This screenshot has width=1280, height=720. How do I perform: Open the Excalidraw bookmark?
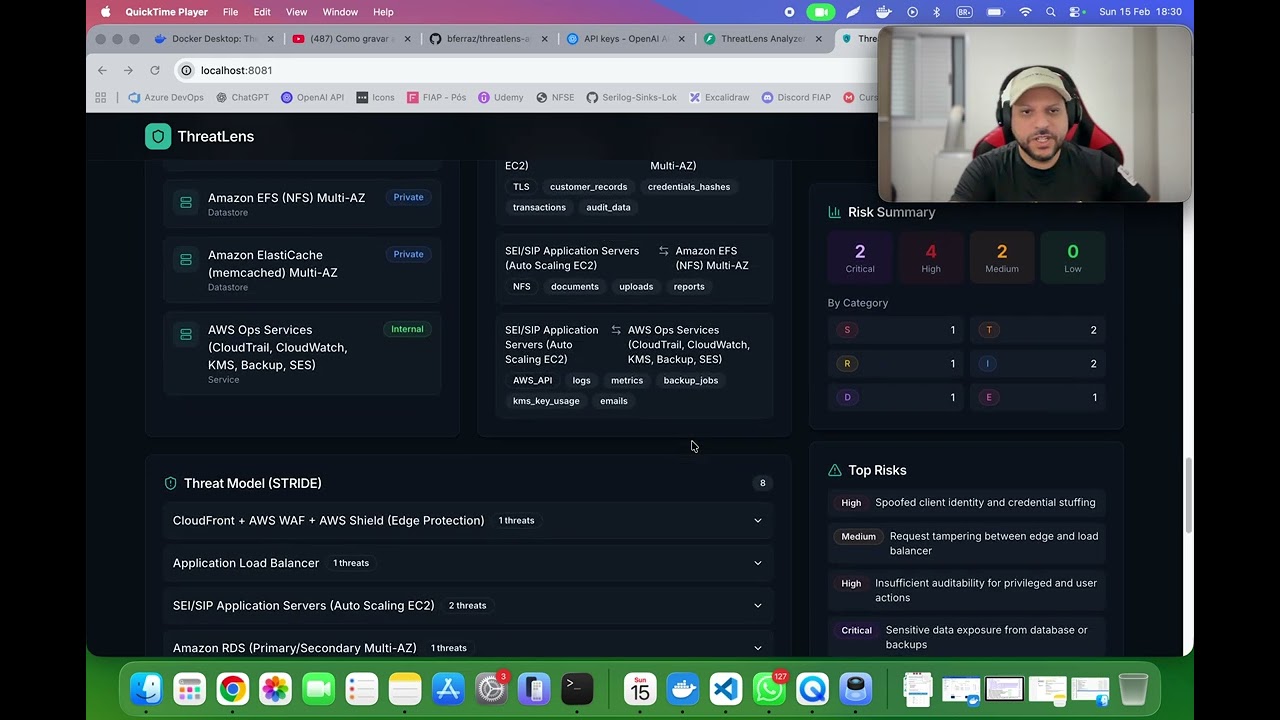click(x=719, y=97)
